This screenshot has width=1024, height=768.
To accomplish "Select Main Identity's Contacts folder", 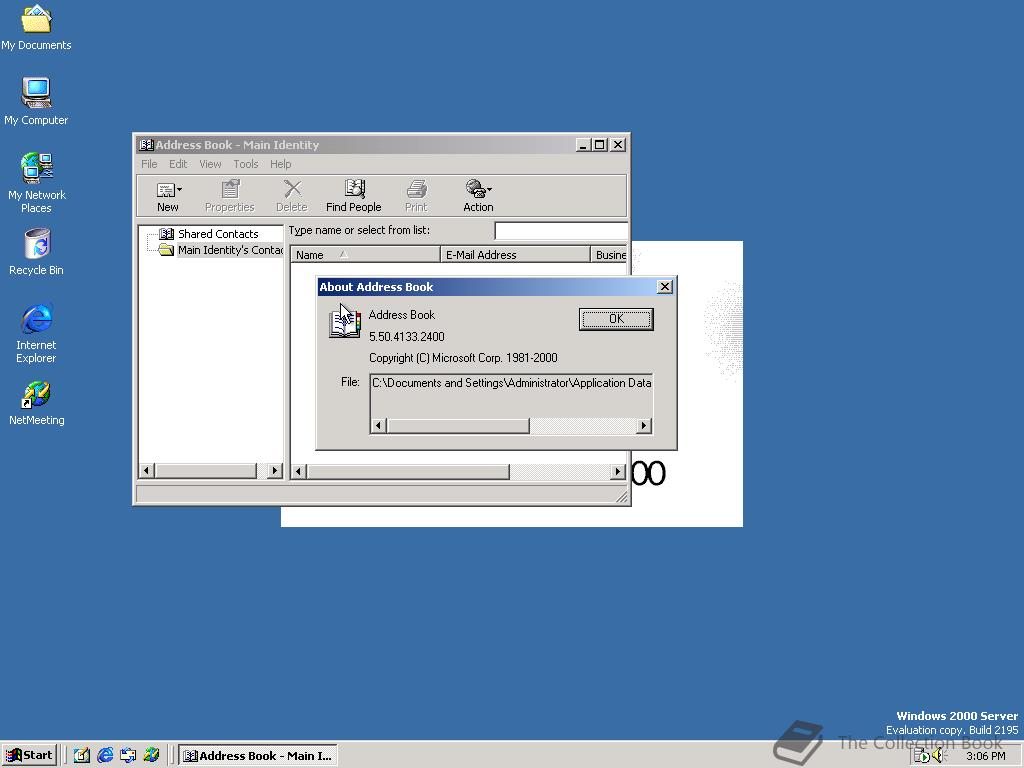I will tap(230, 250).
